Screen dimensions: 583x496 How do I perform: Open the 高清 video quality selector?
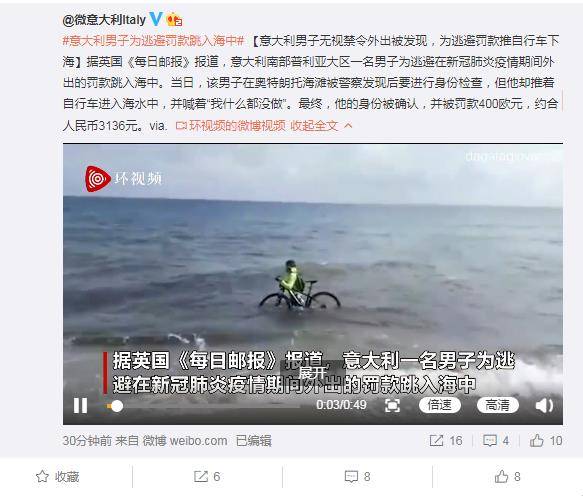click(x=497, y=405)
